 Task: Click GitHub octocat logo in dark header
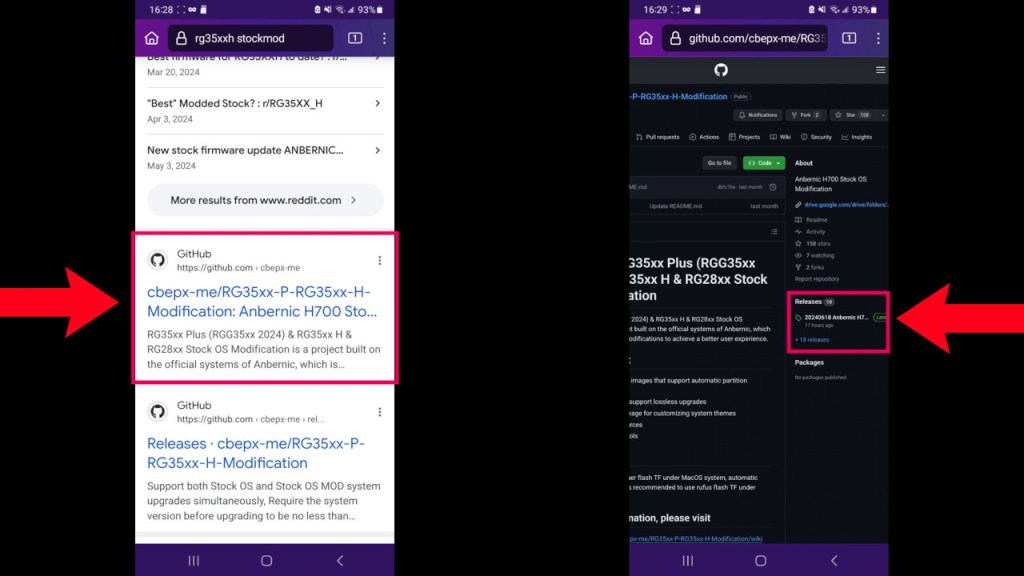pyautogui.click(x=721, y=70)
